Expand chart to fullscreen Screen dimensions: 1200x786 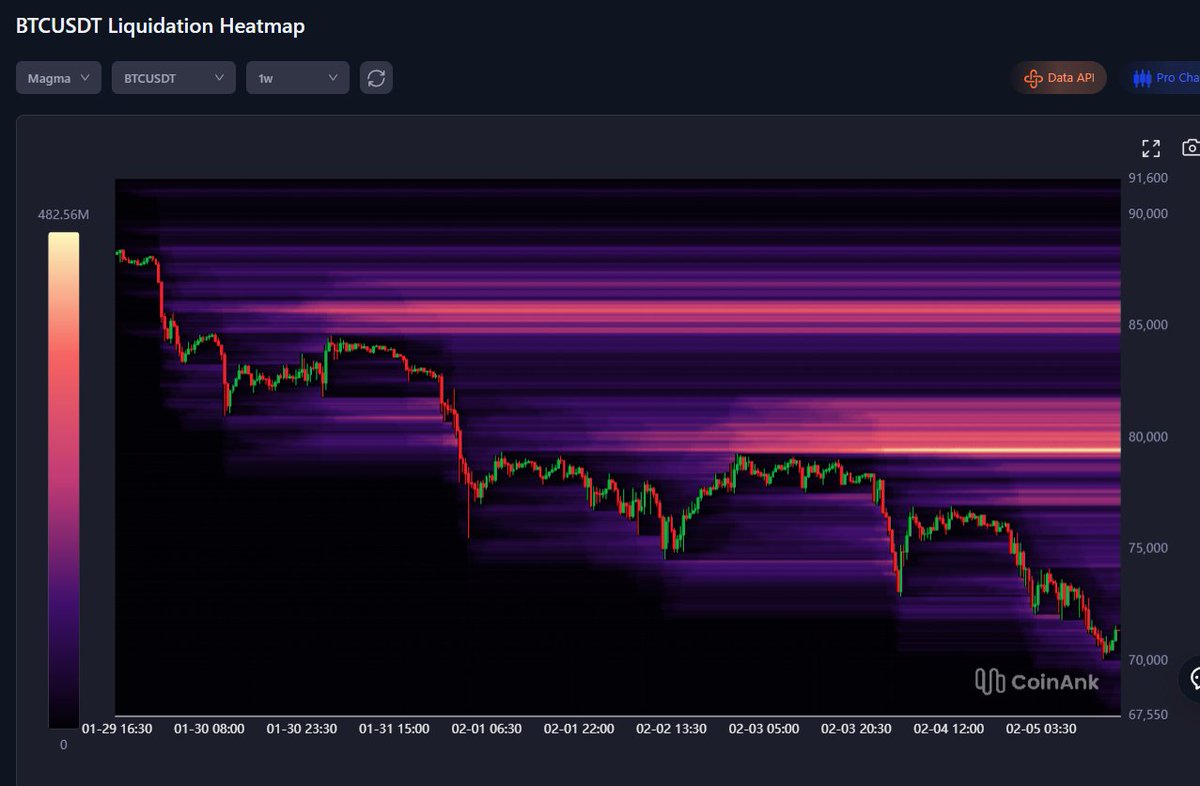(x=1151, y=148)
